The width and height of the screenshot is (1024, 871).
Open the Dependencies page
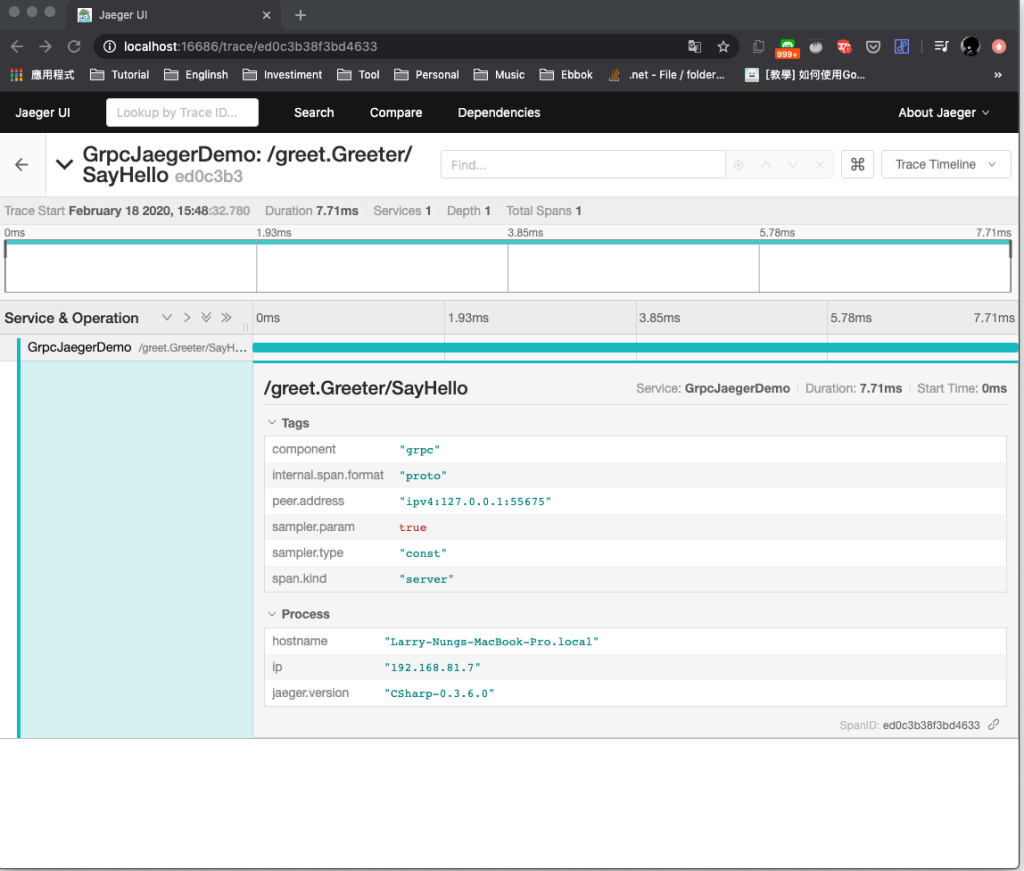pos(499,112)
